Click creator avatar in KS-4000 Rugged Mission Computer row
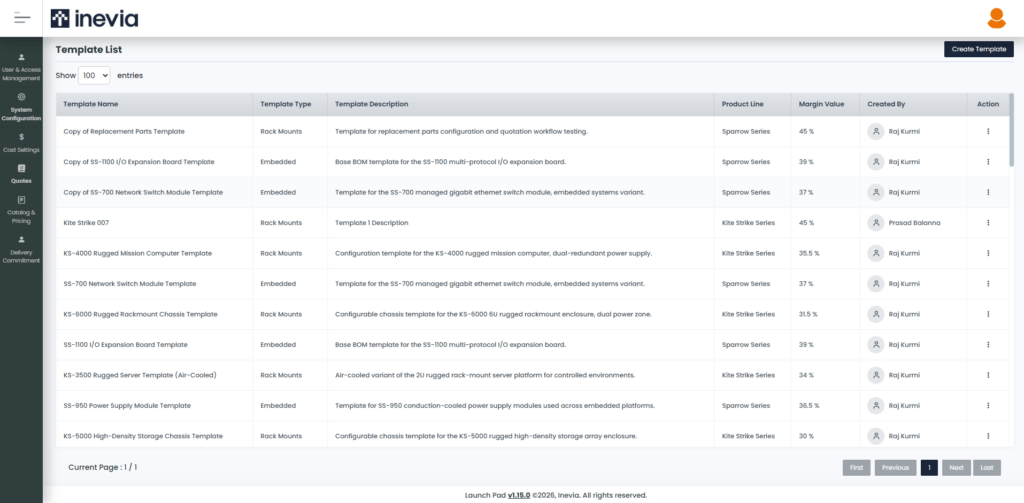1024x503 pixels. coord(875,253)
